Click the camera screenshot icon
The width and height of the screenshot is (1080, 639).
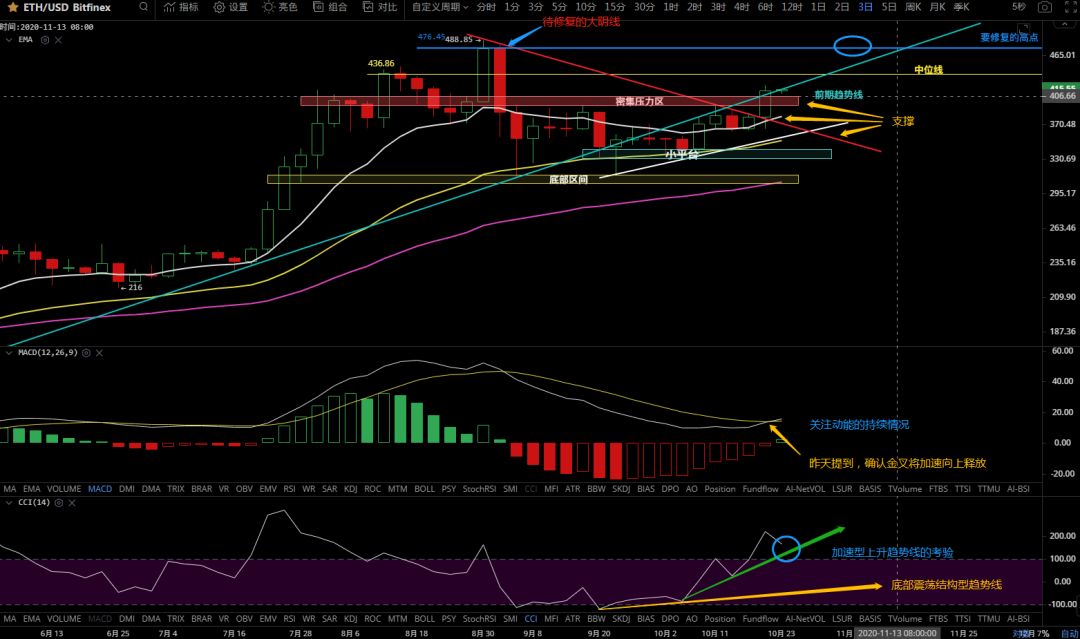click(1044, 7)
